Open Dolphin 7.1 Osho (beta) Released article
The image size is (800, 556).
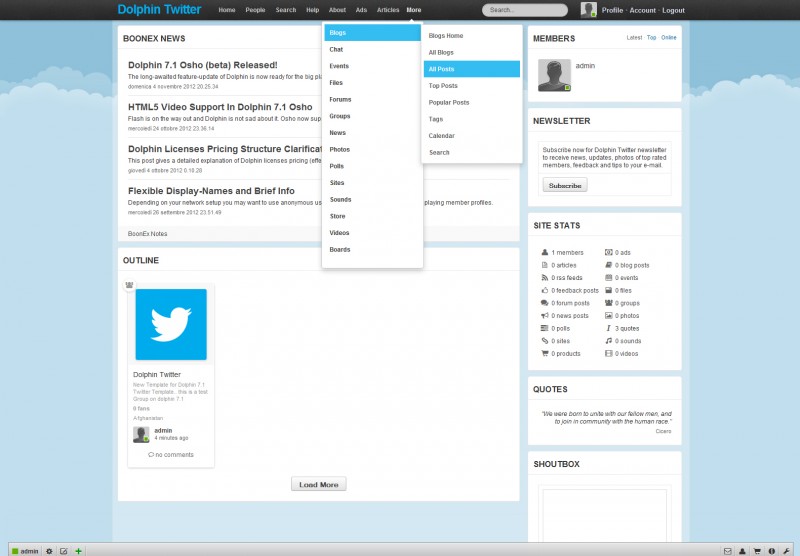pos(203,65)
